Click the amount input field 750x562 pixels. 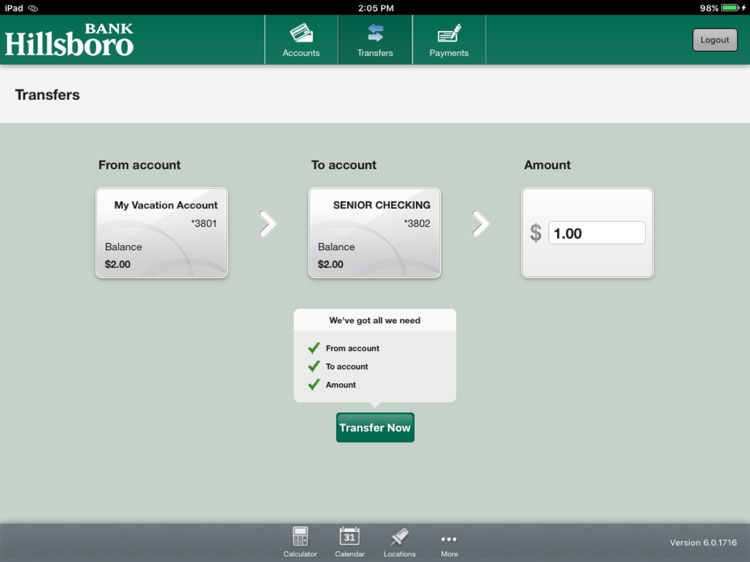(596, 233)
